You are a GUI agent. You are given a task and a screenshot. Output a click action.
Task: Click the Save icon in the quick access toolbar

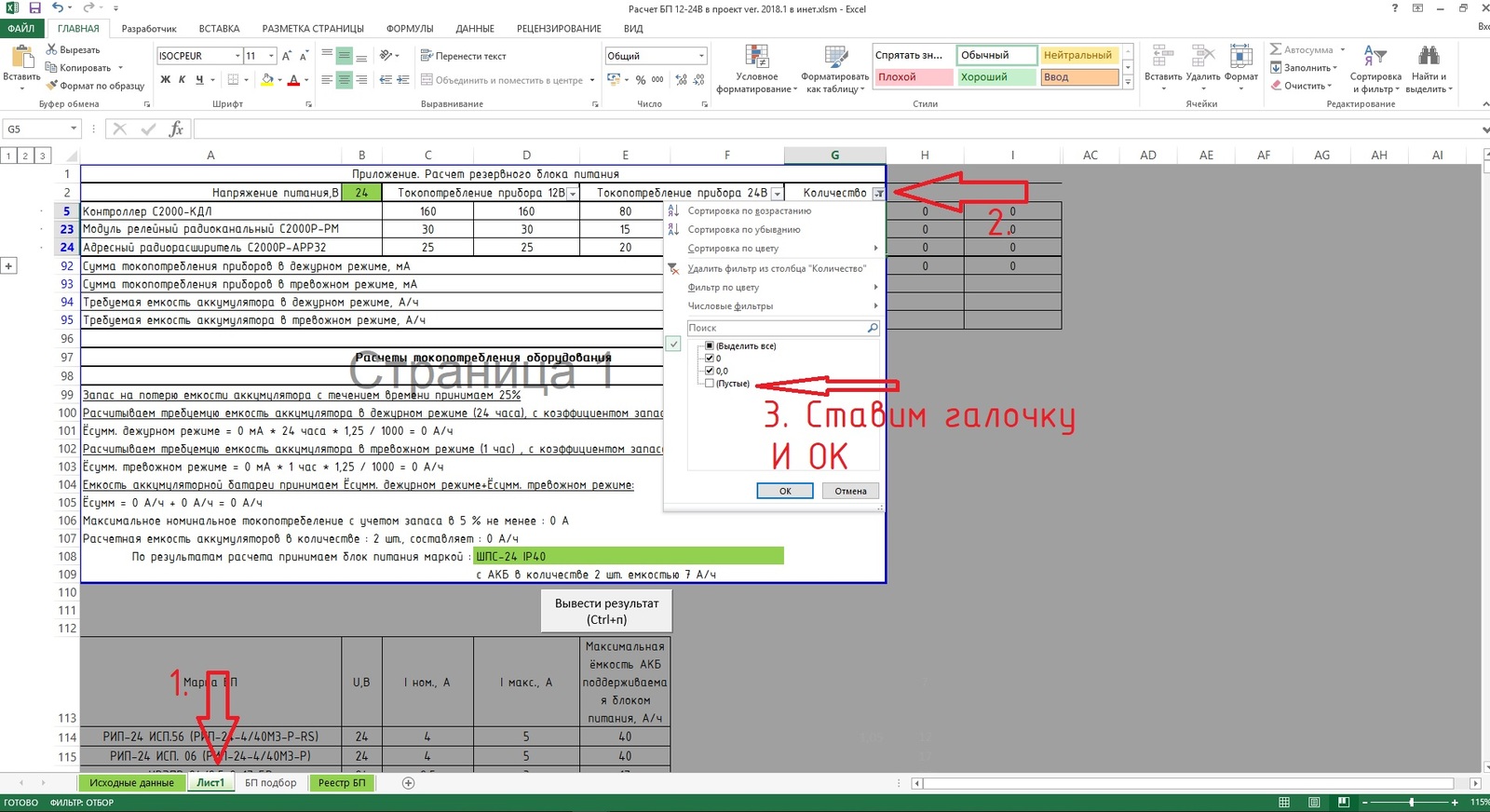coord(34,8)
